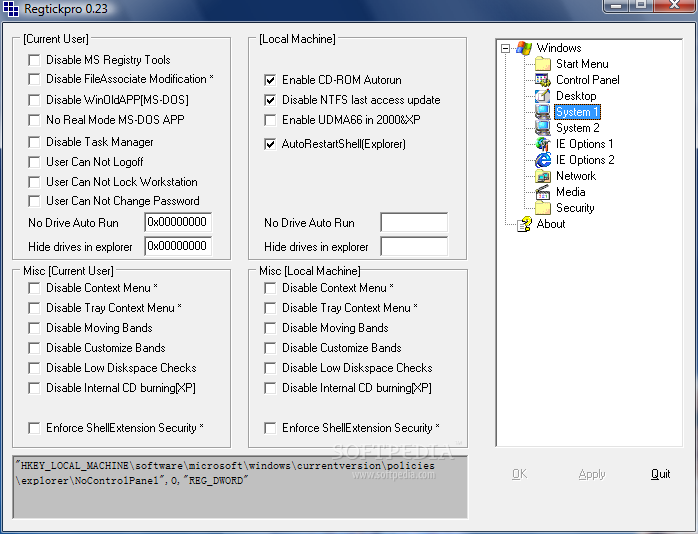Viewport: 698px width, 534px height.
Task: Check No Real Mode MS-DOS APP
Action: pos(34,120)
